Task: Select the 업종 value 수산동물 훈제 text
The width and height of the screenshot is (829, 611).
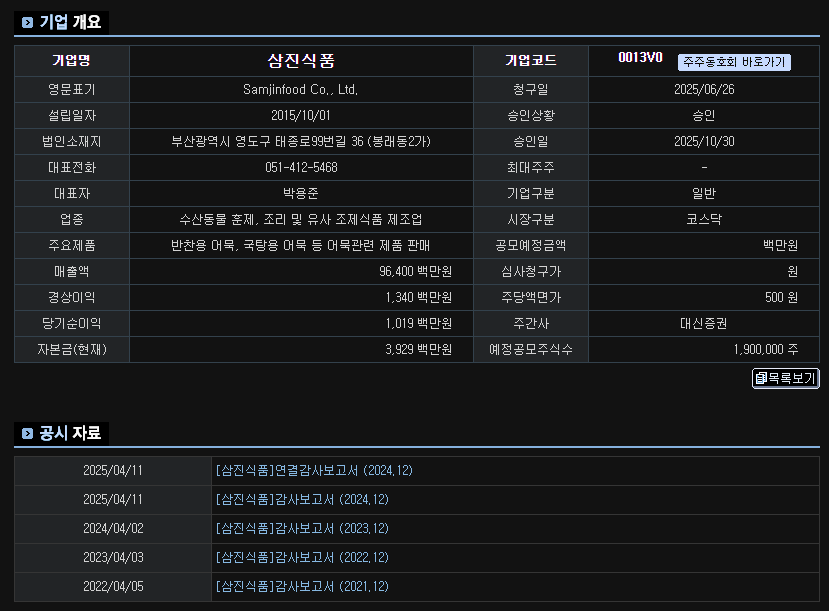Action: coord(217,219)
